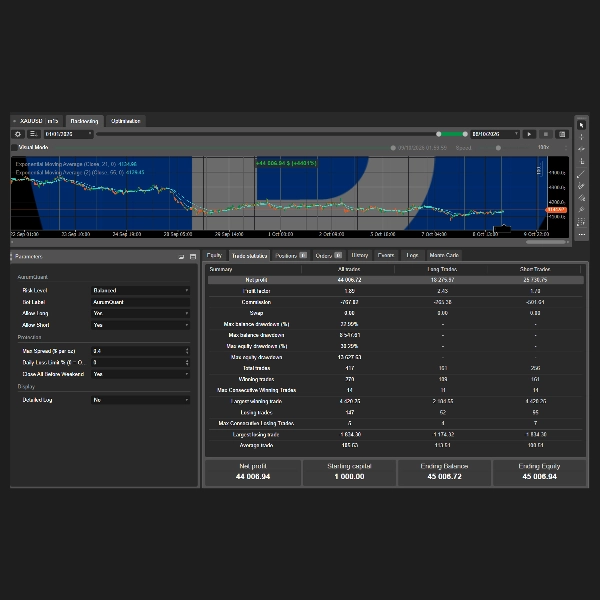The height and width of the screenshot is (600, 600).
Task: Click the Bot Label input field
Action: pos(140,302)
